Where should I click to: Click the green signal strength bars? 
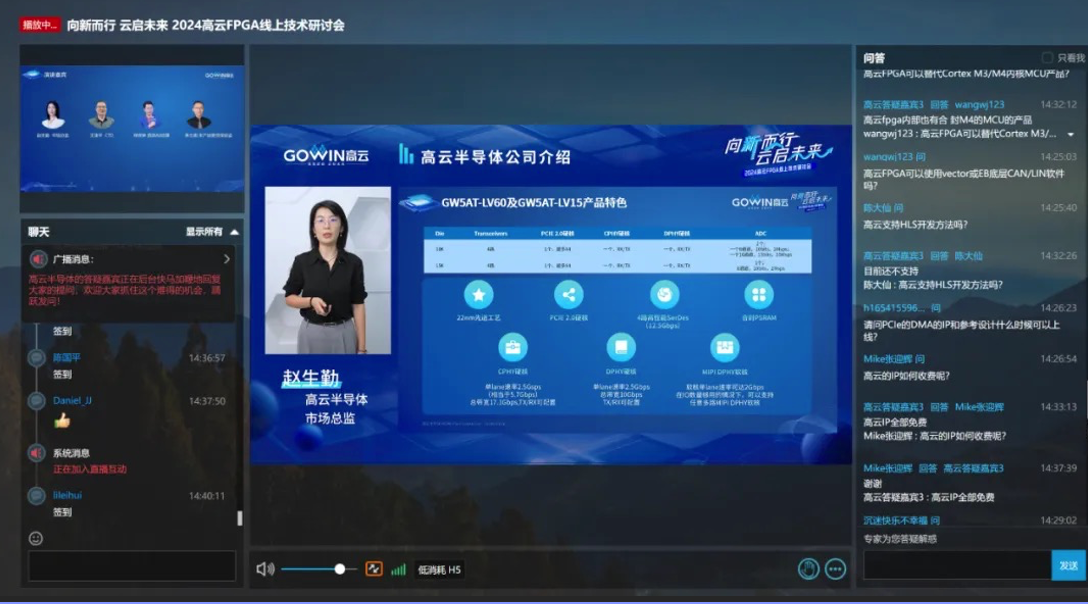tap(398, 569)
